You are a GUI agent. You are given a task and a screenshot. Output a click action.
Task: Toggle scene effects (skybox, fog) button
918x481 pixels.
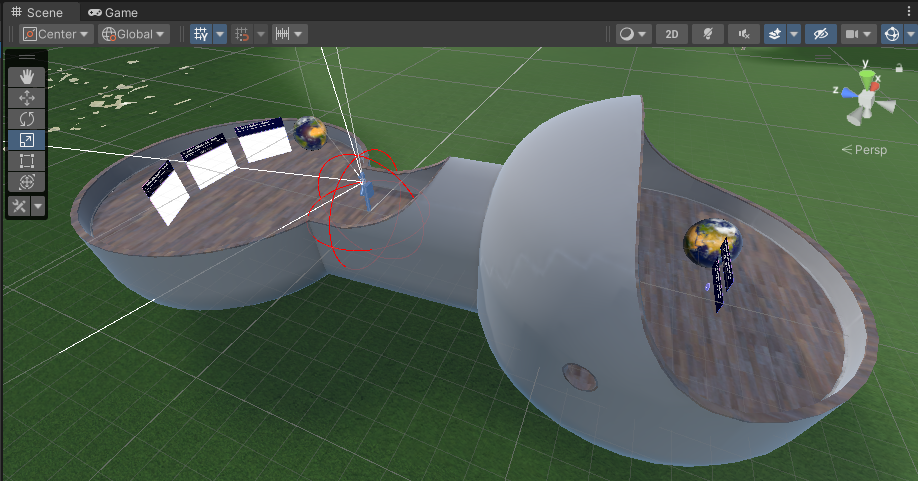[775, 34]
